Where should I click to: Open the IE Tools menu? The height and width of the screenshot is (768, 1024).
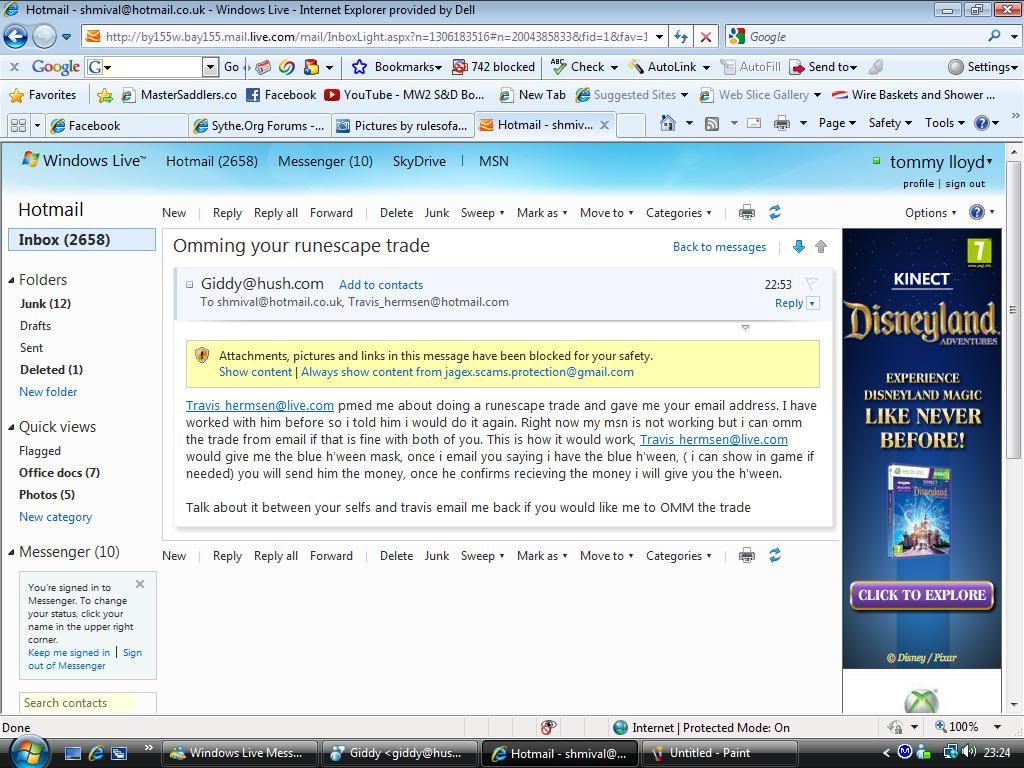point(944,123)
